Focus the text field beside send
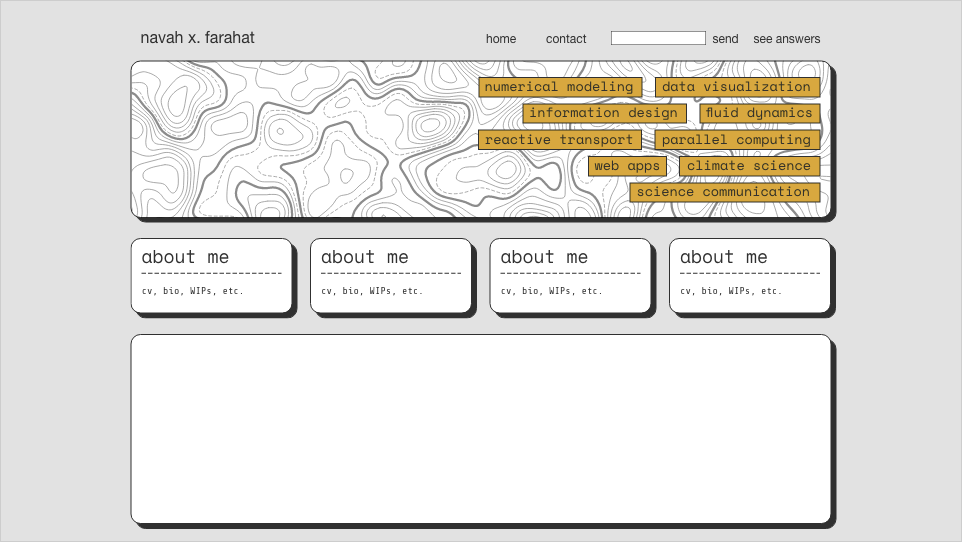The height and width of the screenshot is (542, 962). click(x=658, y=38)
